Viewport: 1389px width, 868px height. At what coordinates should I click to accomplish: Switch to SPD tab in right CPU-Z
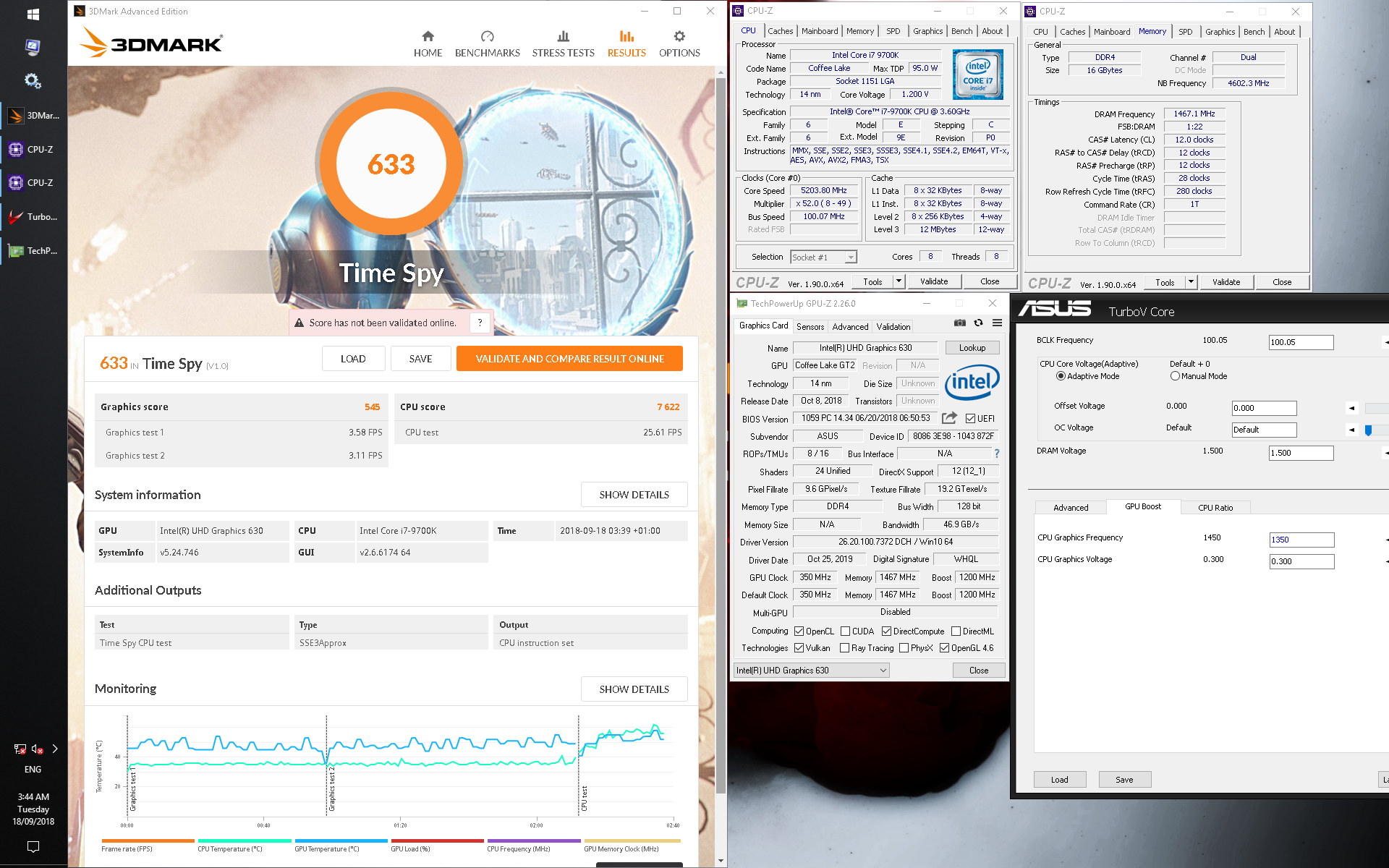pyautogui.click(x=1185, y=32)
